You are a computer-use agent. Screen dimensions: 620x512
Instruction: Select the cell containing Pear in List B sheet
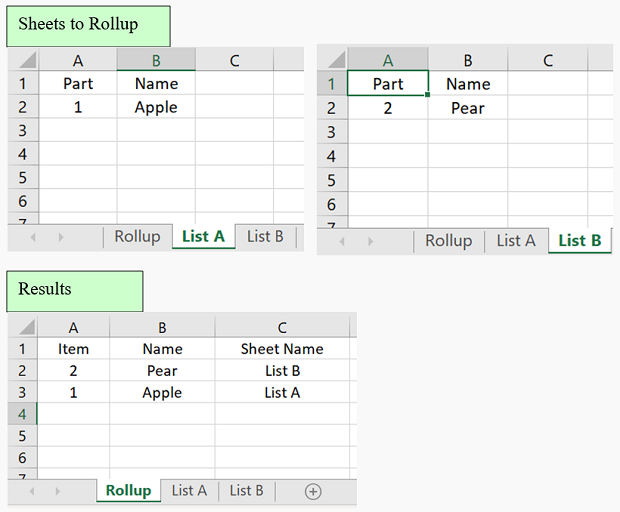click(467, 108)
